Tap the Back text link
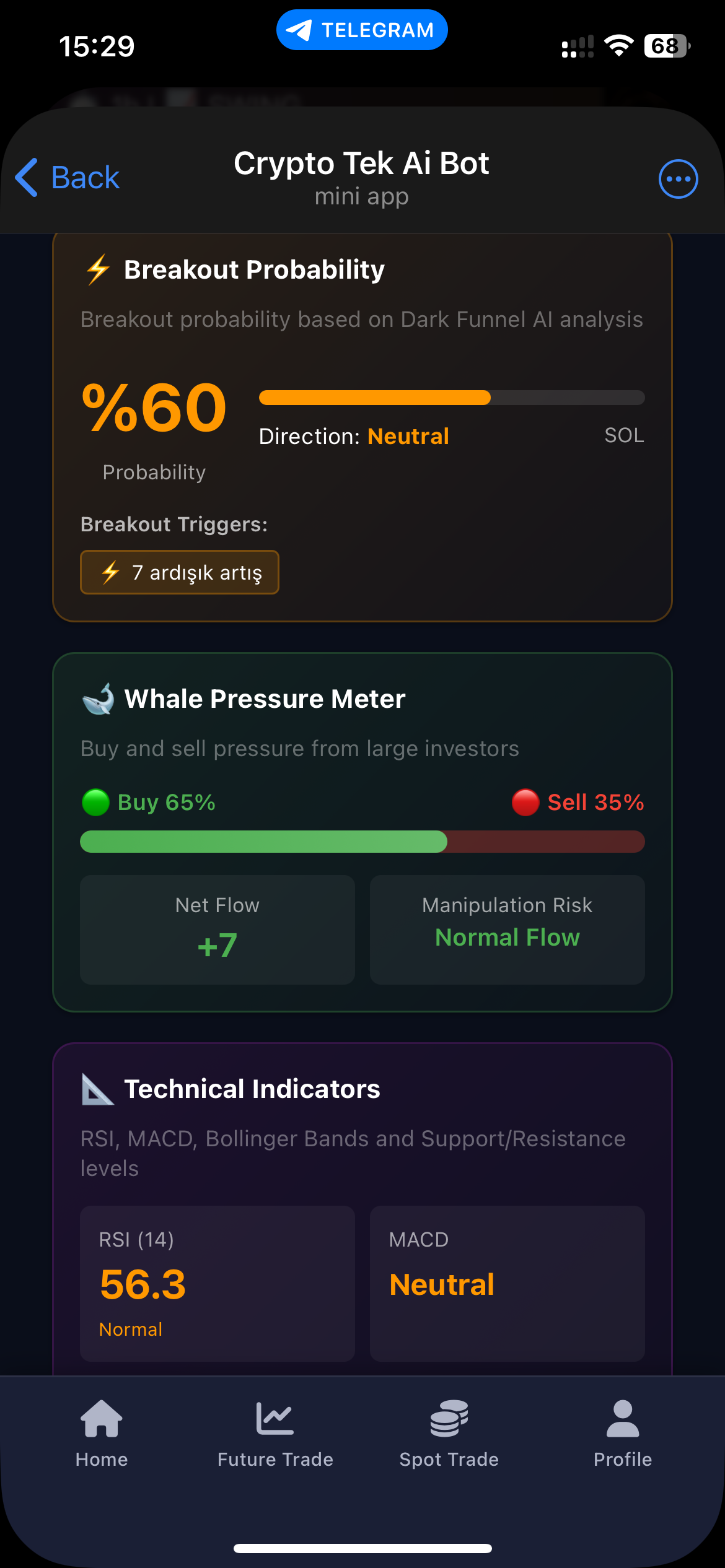The height and width of the screenshot is (1568, 725). click(x=86, y=178)
